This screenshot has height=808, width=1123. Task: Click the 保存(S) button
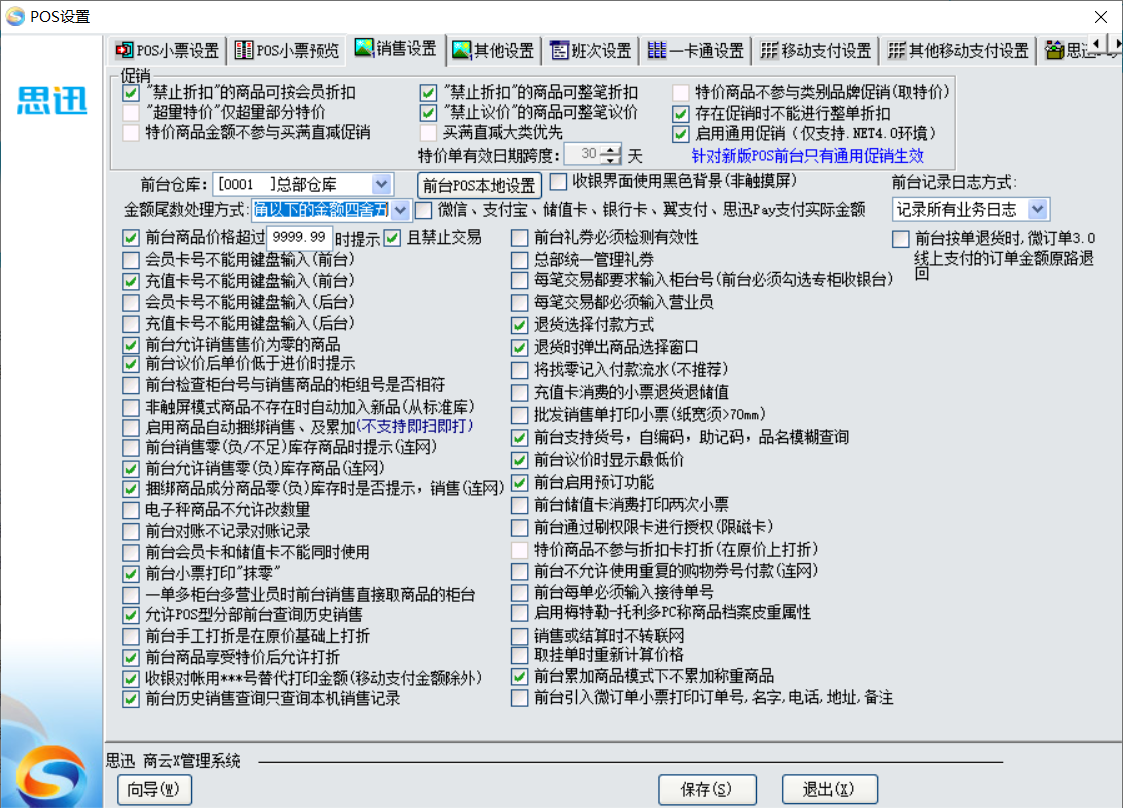click(x=707, y=789)
